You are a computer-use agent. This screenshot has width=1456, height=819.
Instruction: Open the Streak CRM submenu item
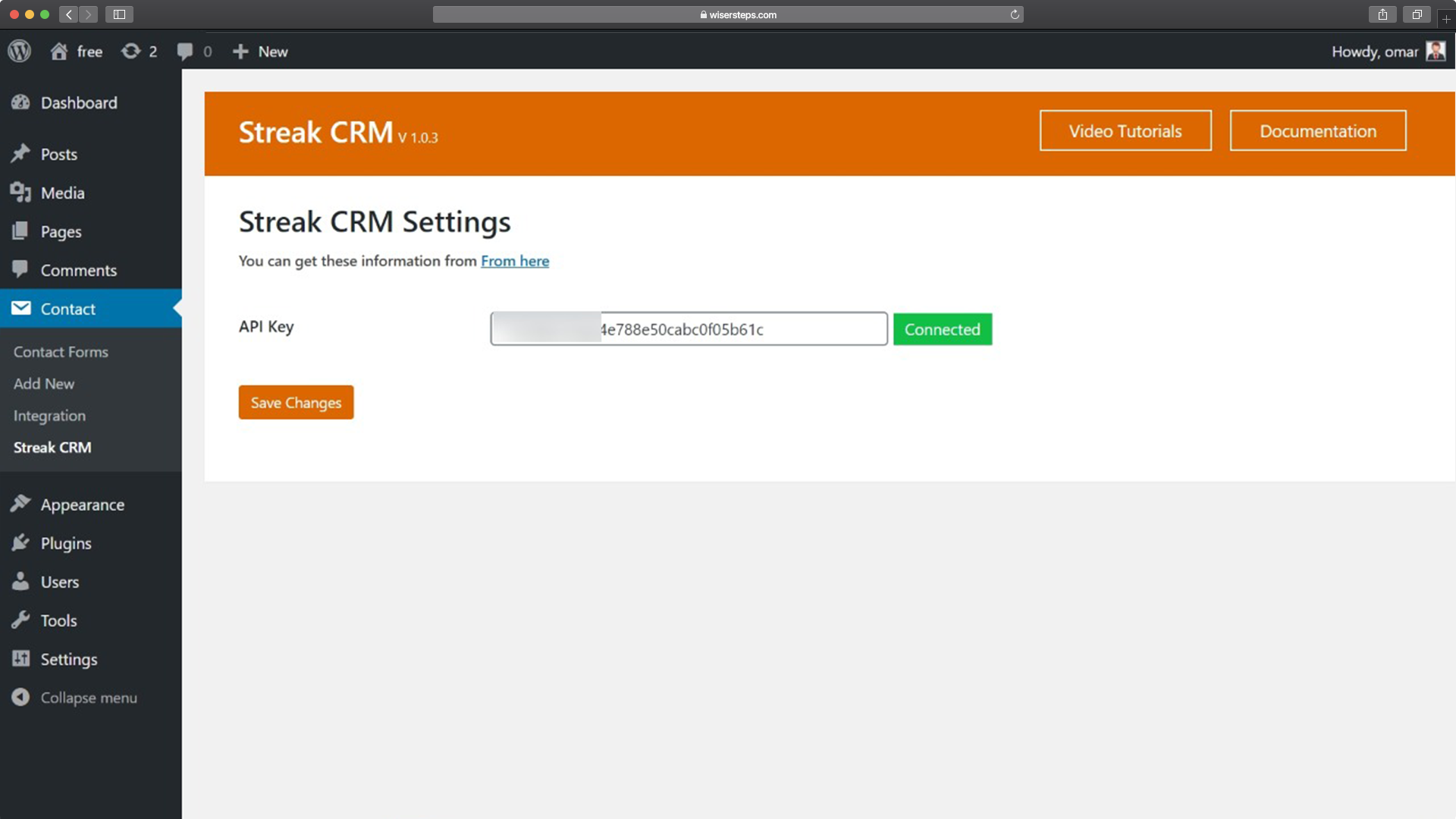52,447
